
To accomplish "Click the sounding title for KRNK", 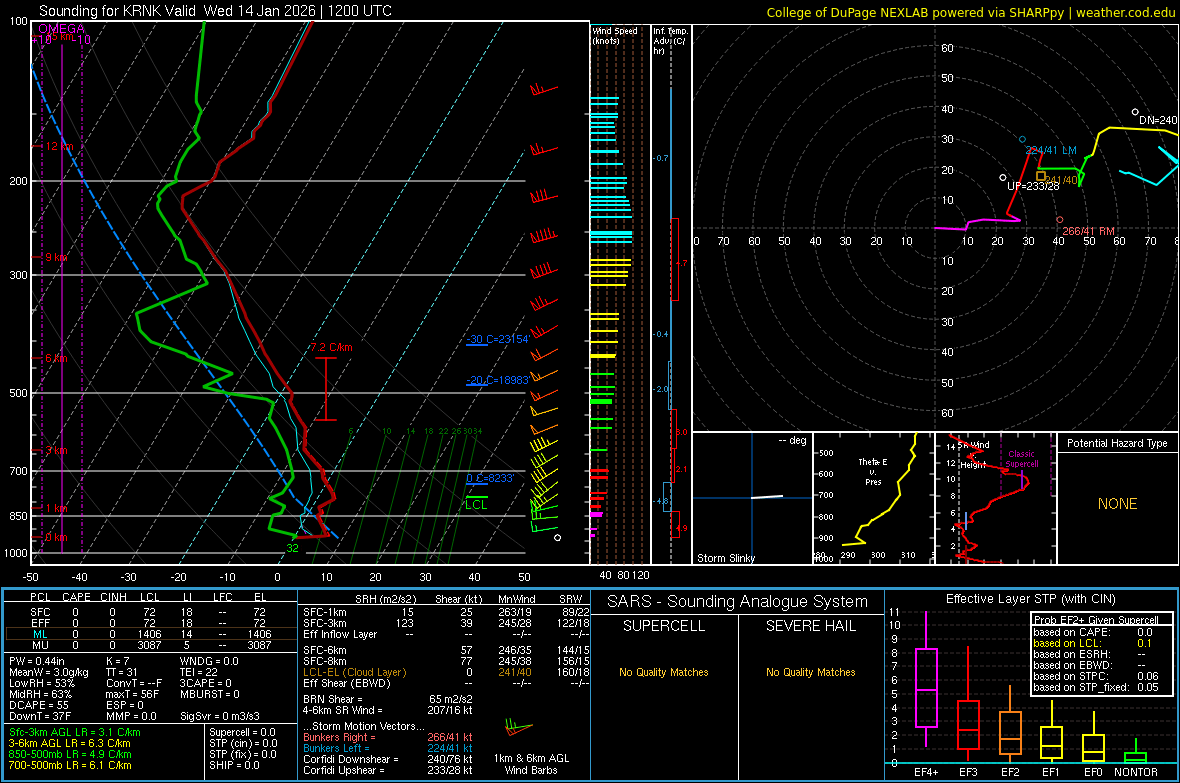I will tap(215, 11).
